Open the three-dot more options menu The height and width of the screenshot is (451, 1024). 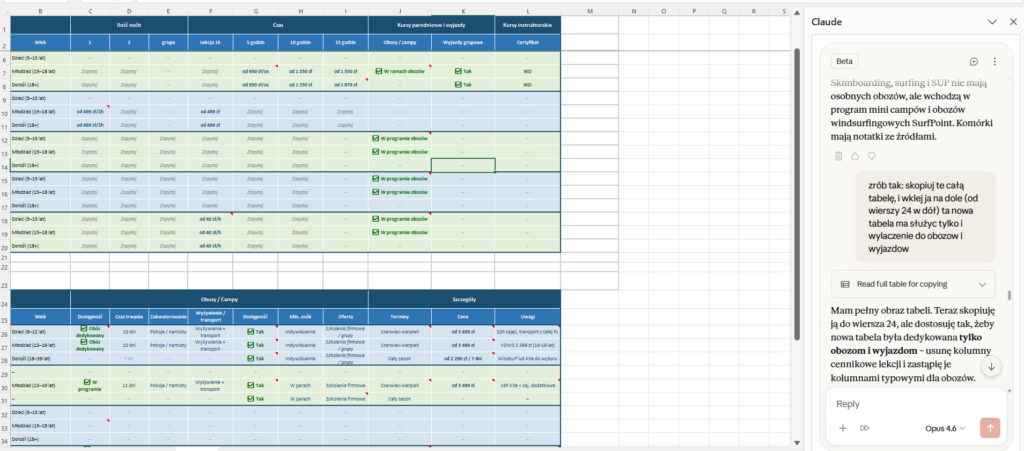point(994,61)
